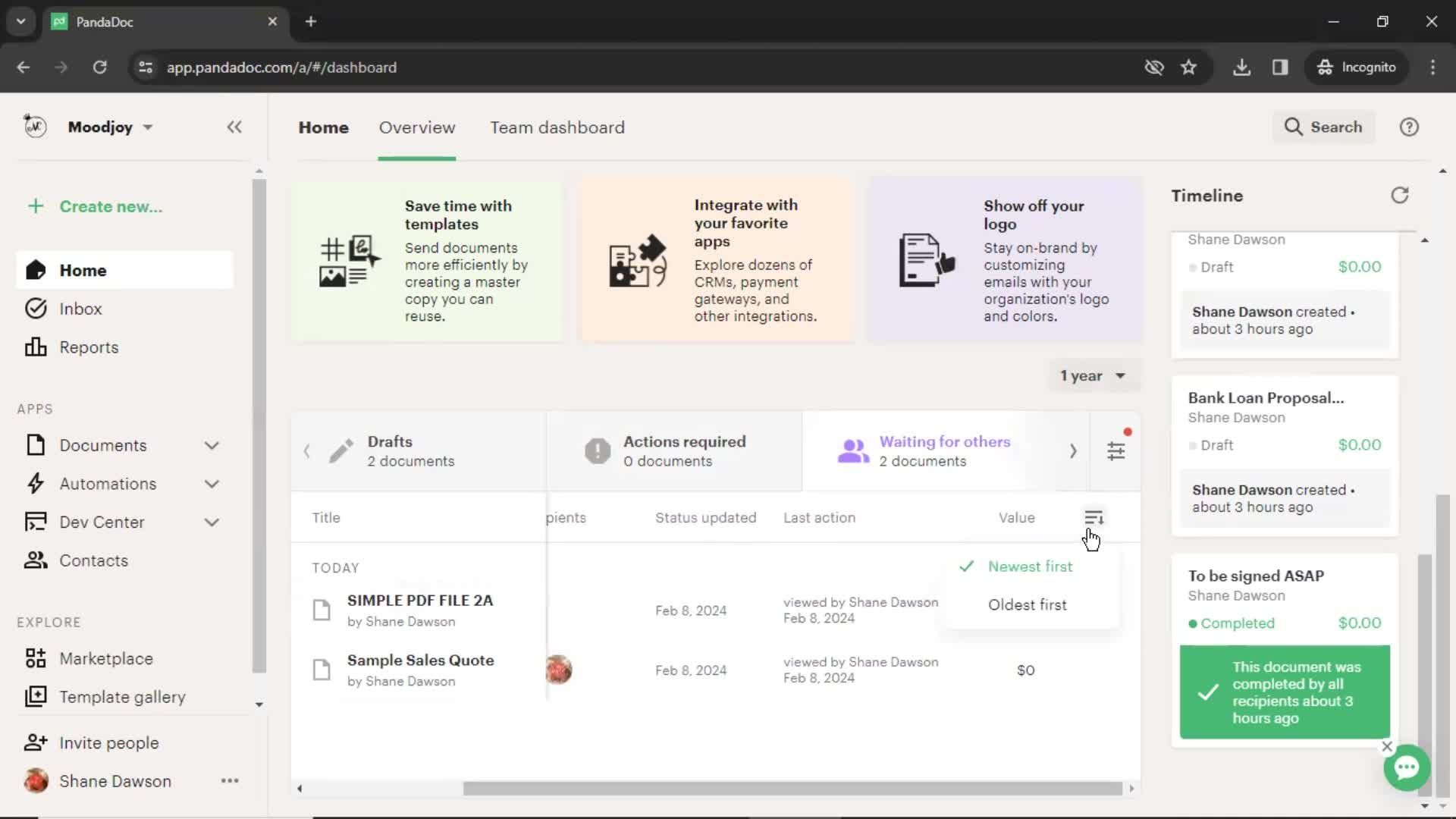1456x819 pixels.
Task: Expand the Documents section expander
Action: [x=212, y=445]
